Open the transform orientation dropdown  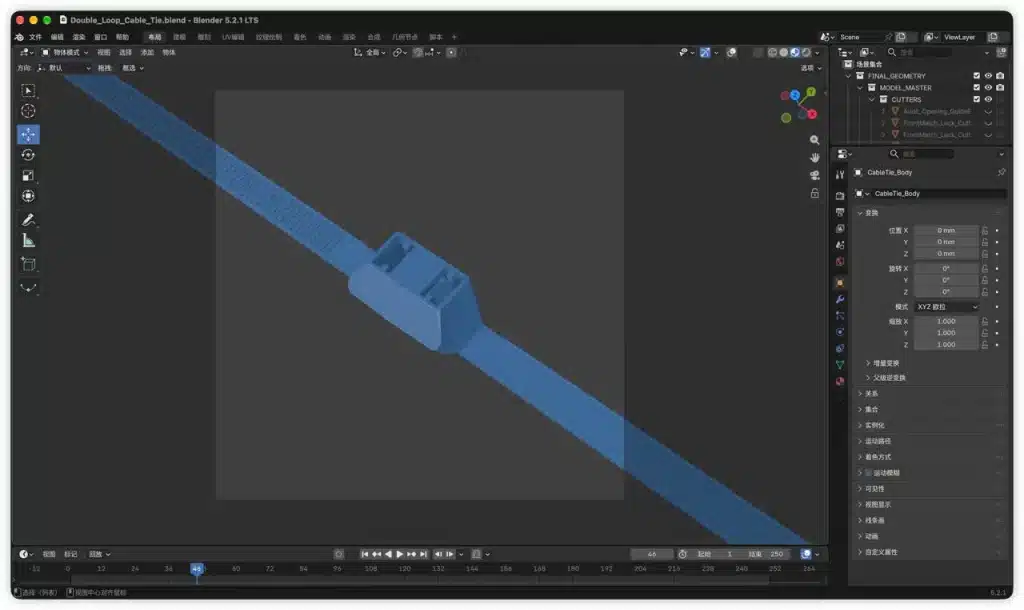click(x=370, y=52)
